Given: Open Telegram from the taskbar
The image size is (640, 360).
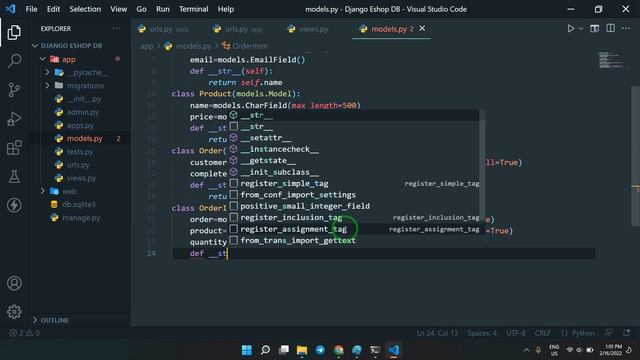Looking at the screenshot, I should 320,350.
